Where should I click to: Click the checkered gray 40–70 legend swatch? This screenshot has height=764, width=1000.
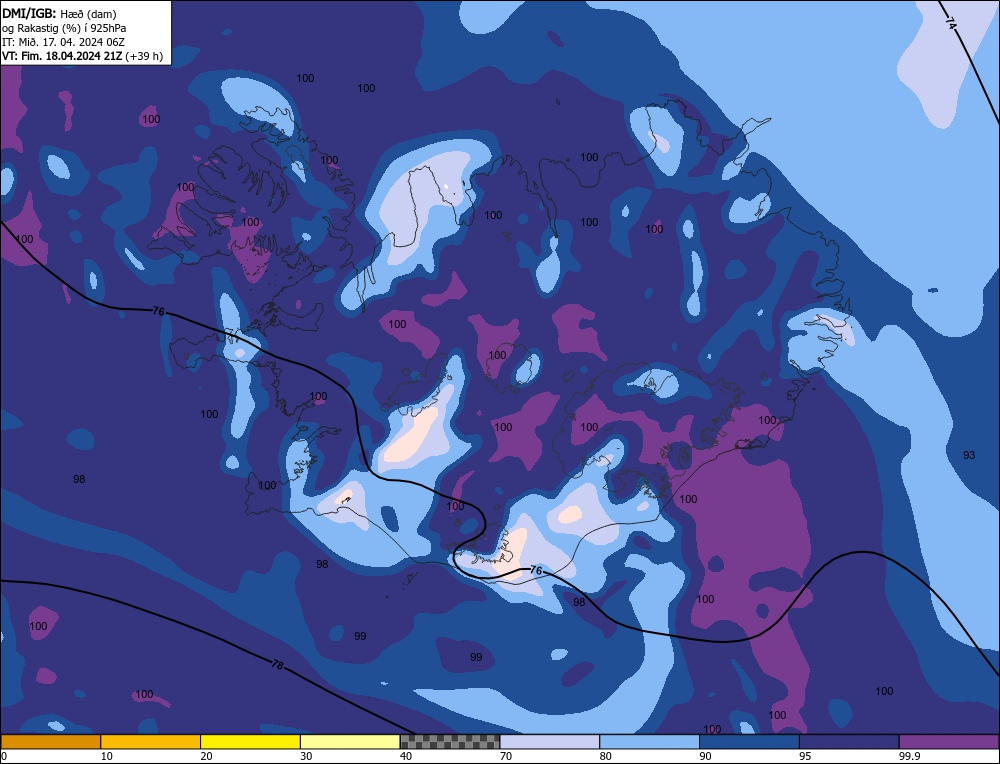click(450, 742)
